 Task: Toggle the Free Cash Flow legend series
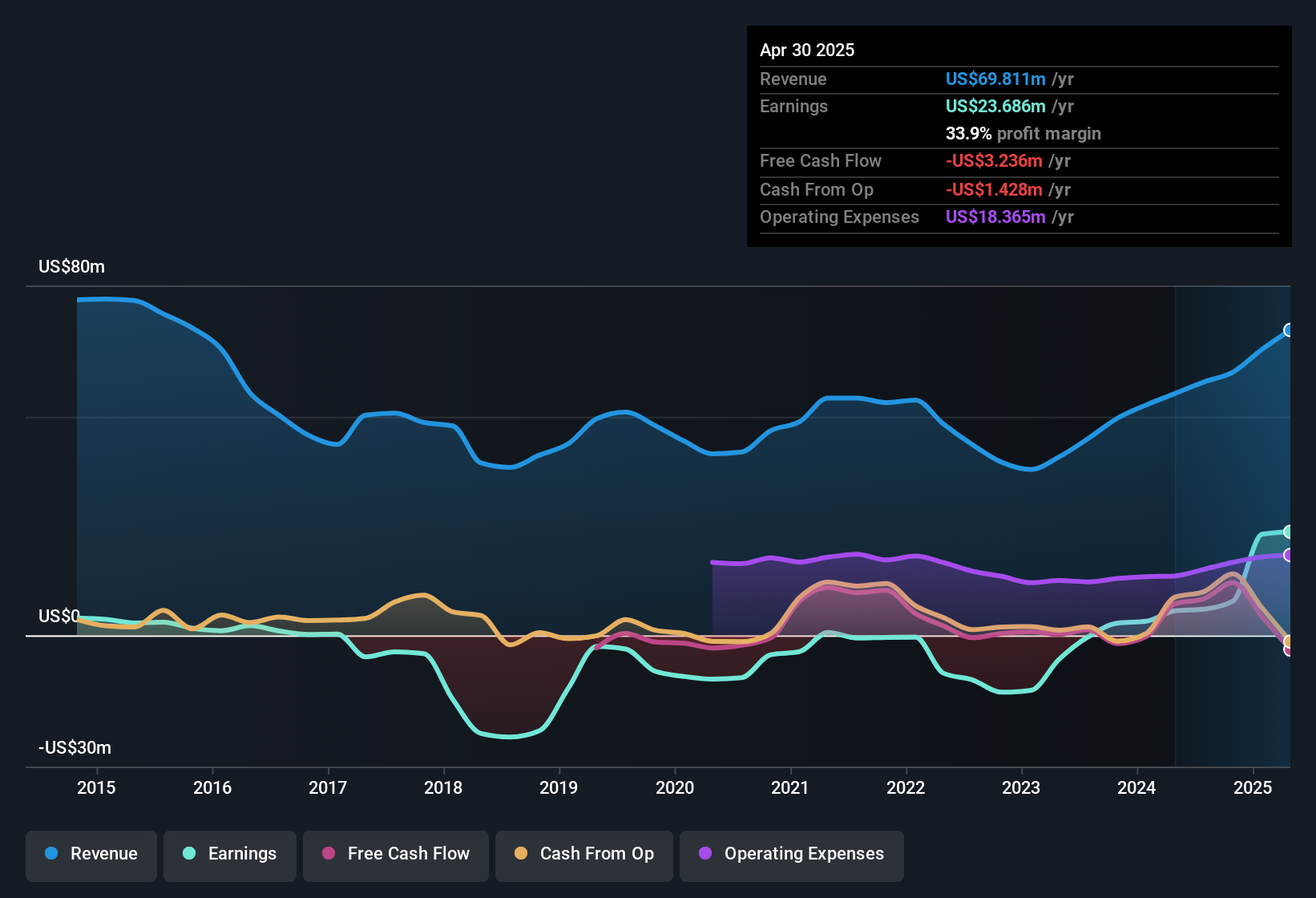tap(396, 854)
